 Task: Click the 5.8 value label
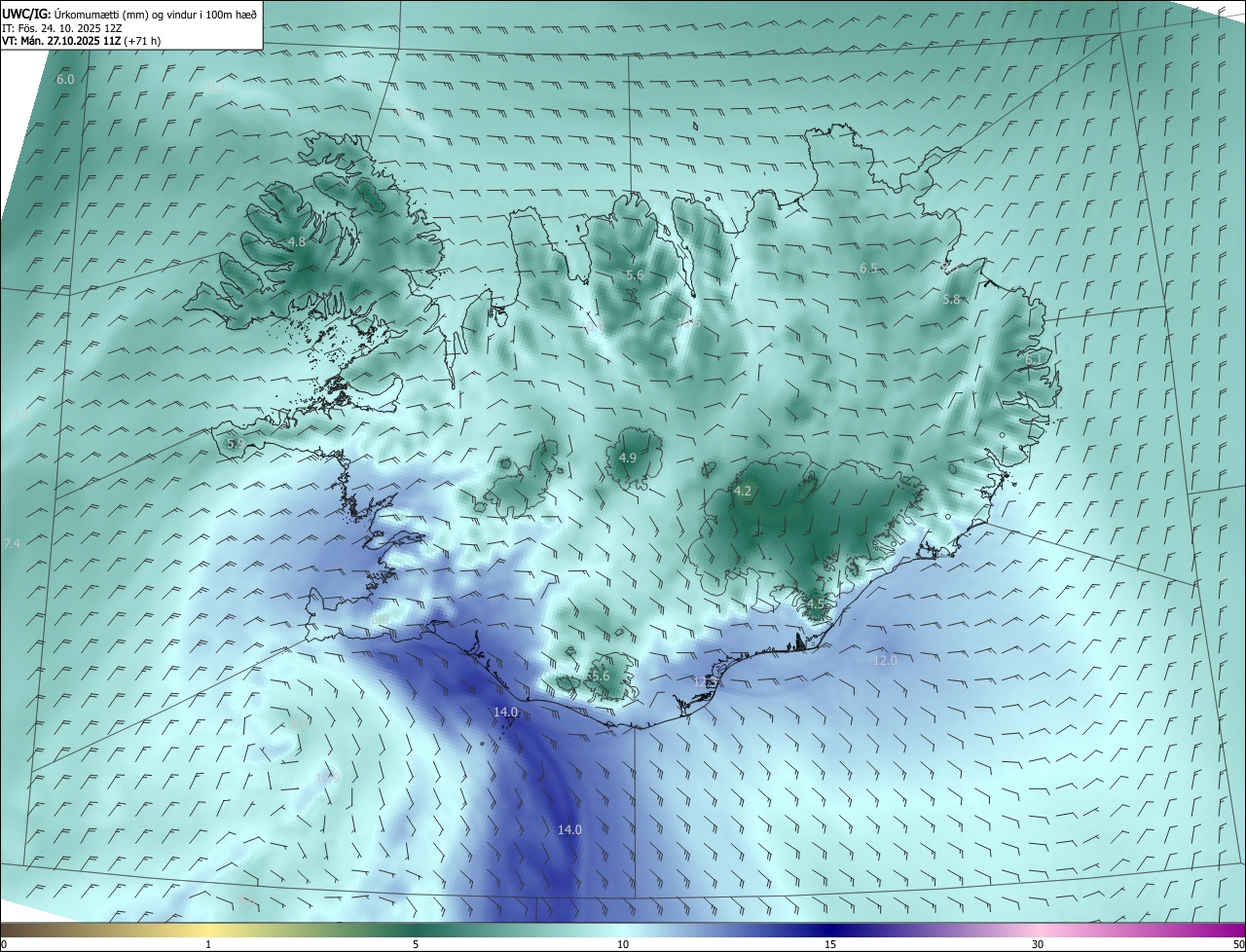tap(952, 300)
